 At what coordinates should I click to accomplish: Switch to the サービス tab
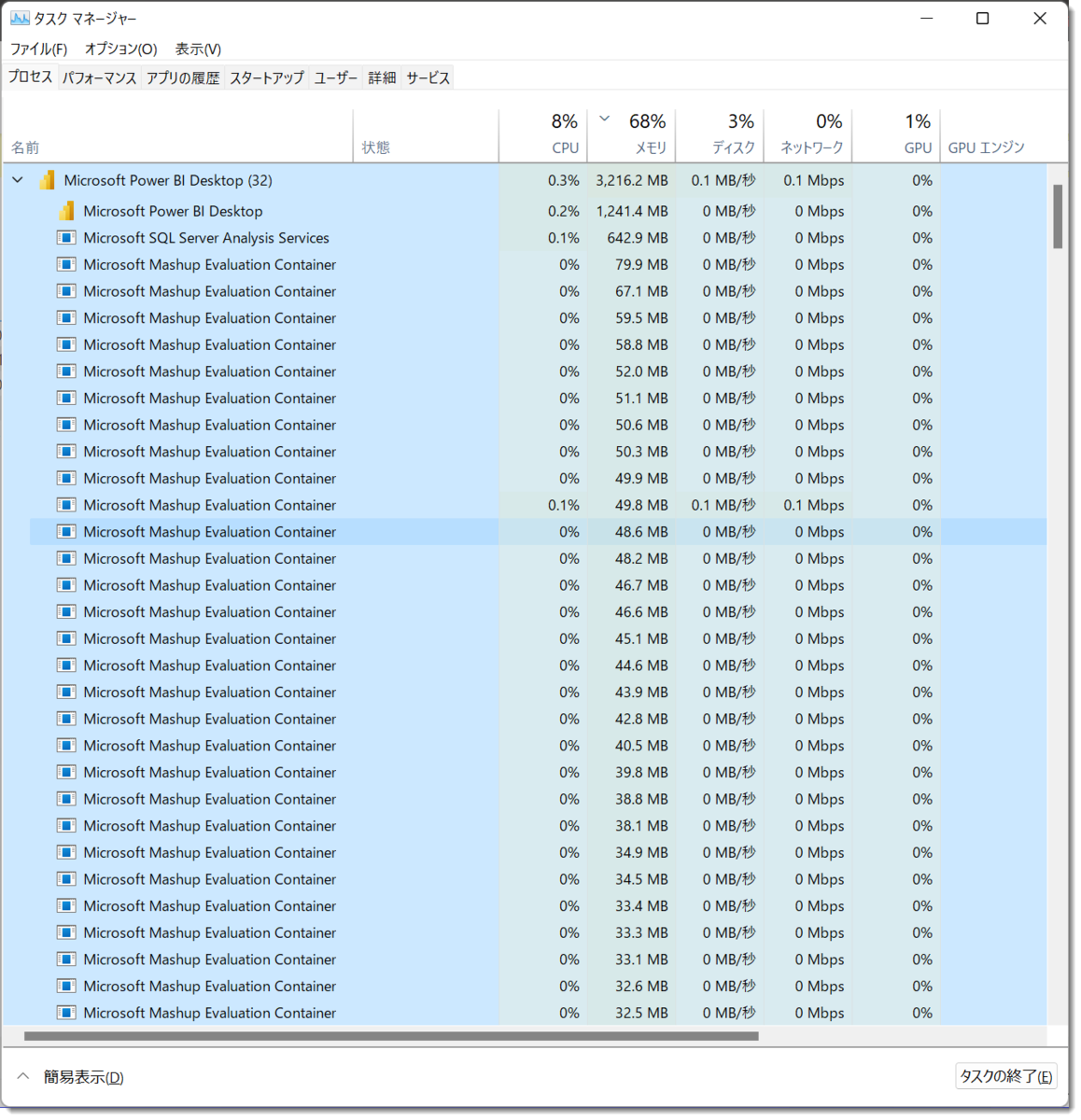[x=428, y=77]
